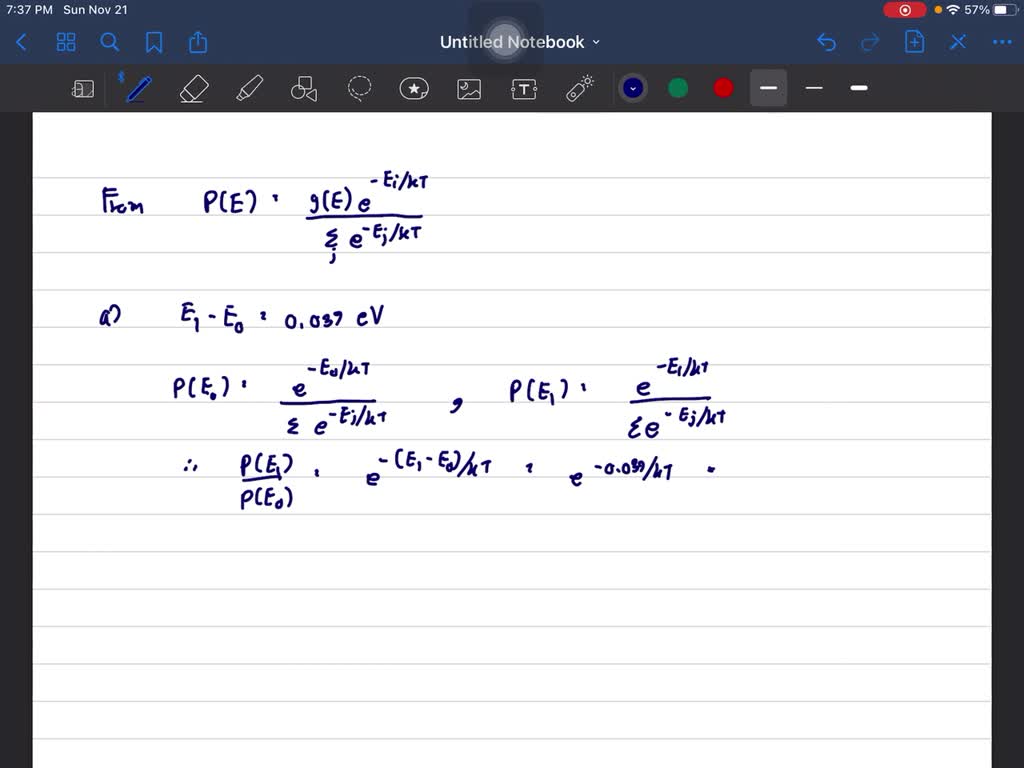
Task: Open the more options ellipsis menu
Action: [1002, 42]
